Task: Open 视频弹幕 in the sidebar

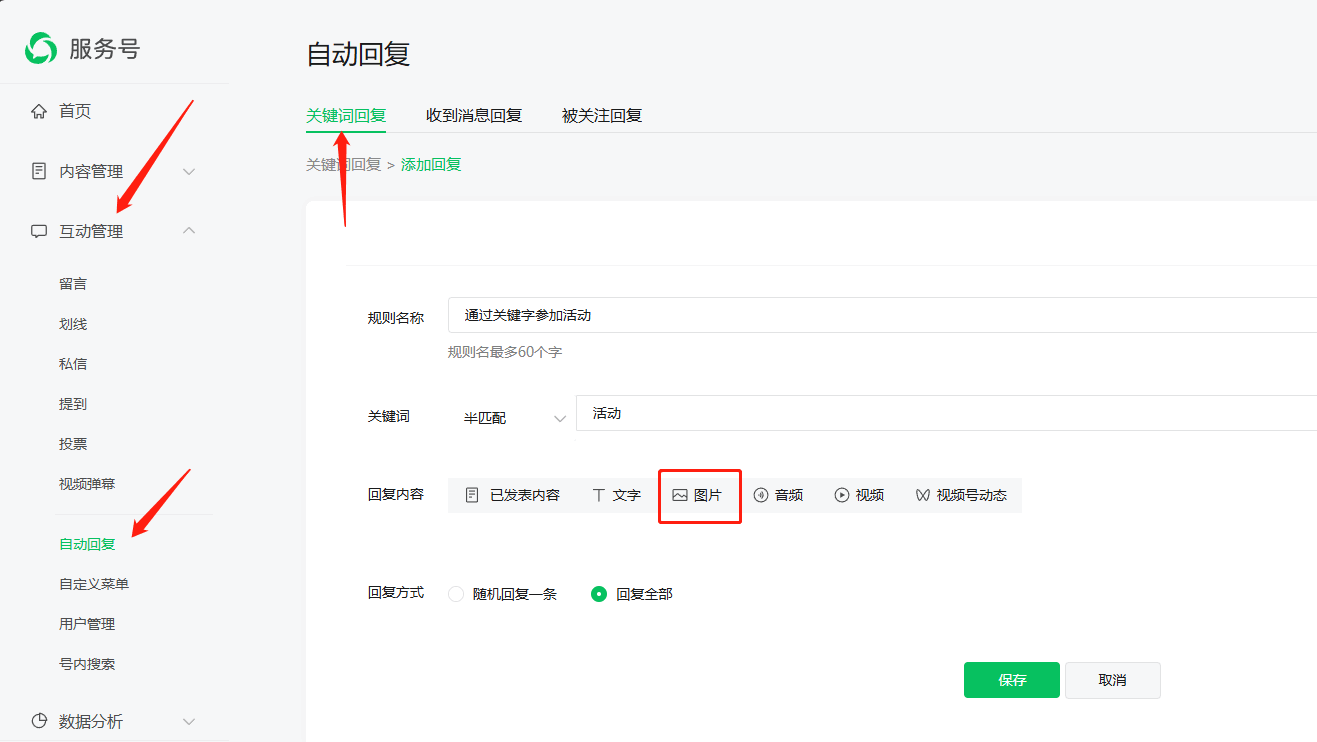Action: point(87,484)
